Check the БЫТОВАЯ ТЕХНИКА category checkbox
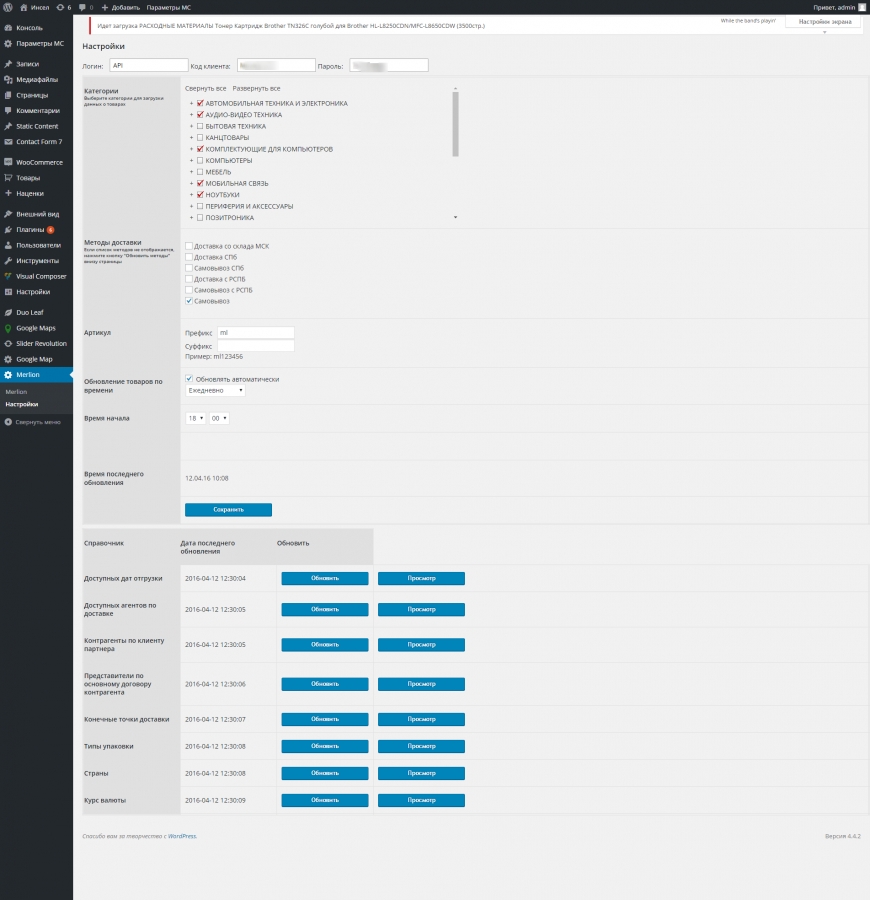Screen dimensions: 870x900 200,127
